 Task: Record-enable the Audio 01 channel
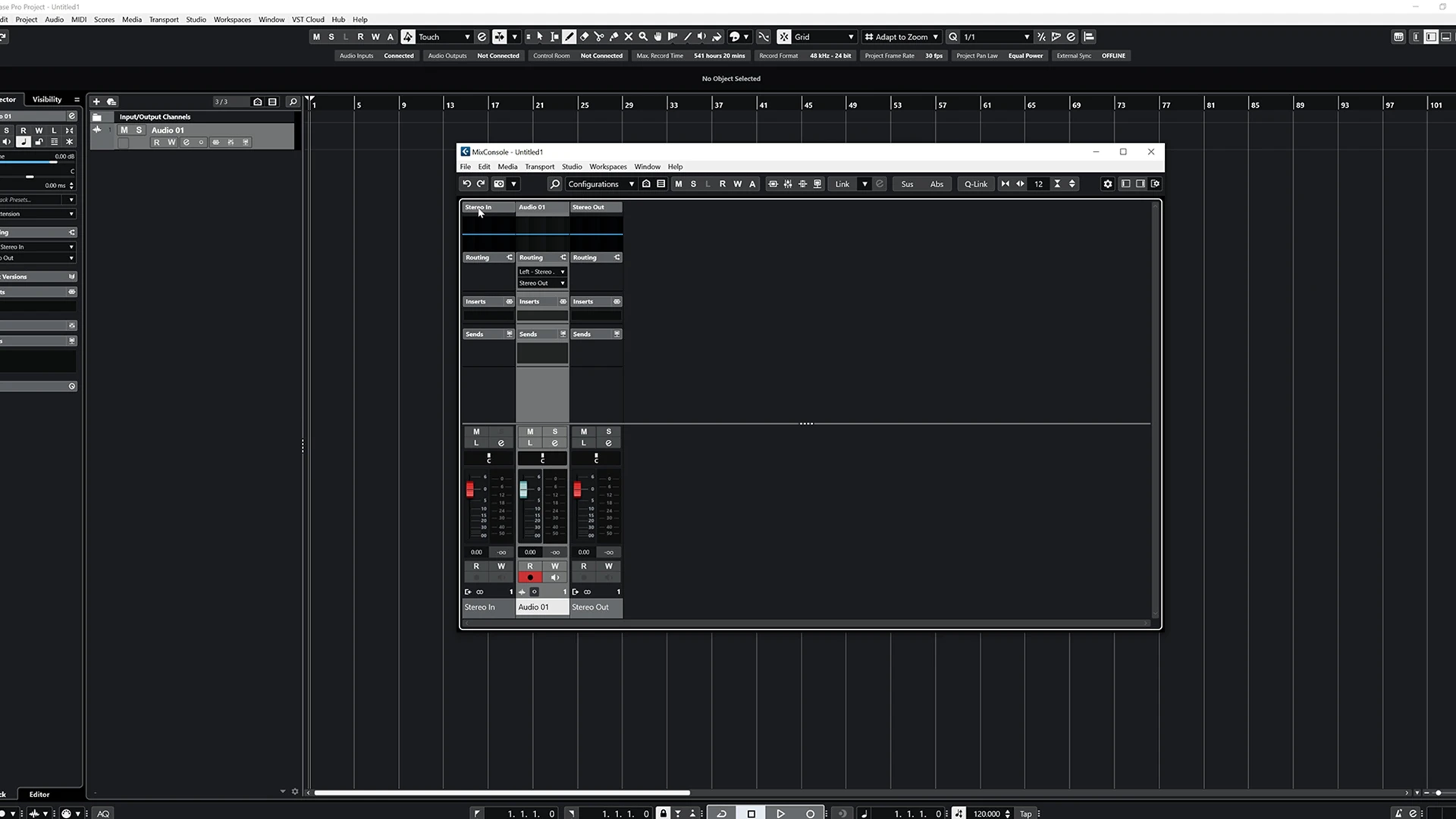pyautogui.click(x=530, y=577)
